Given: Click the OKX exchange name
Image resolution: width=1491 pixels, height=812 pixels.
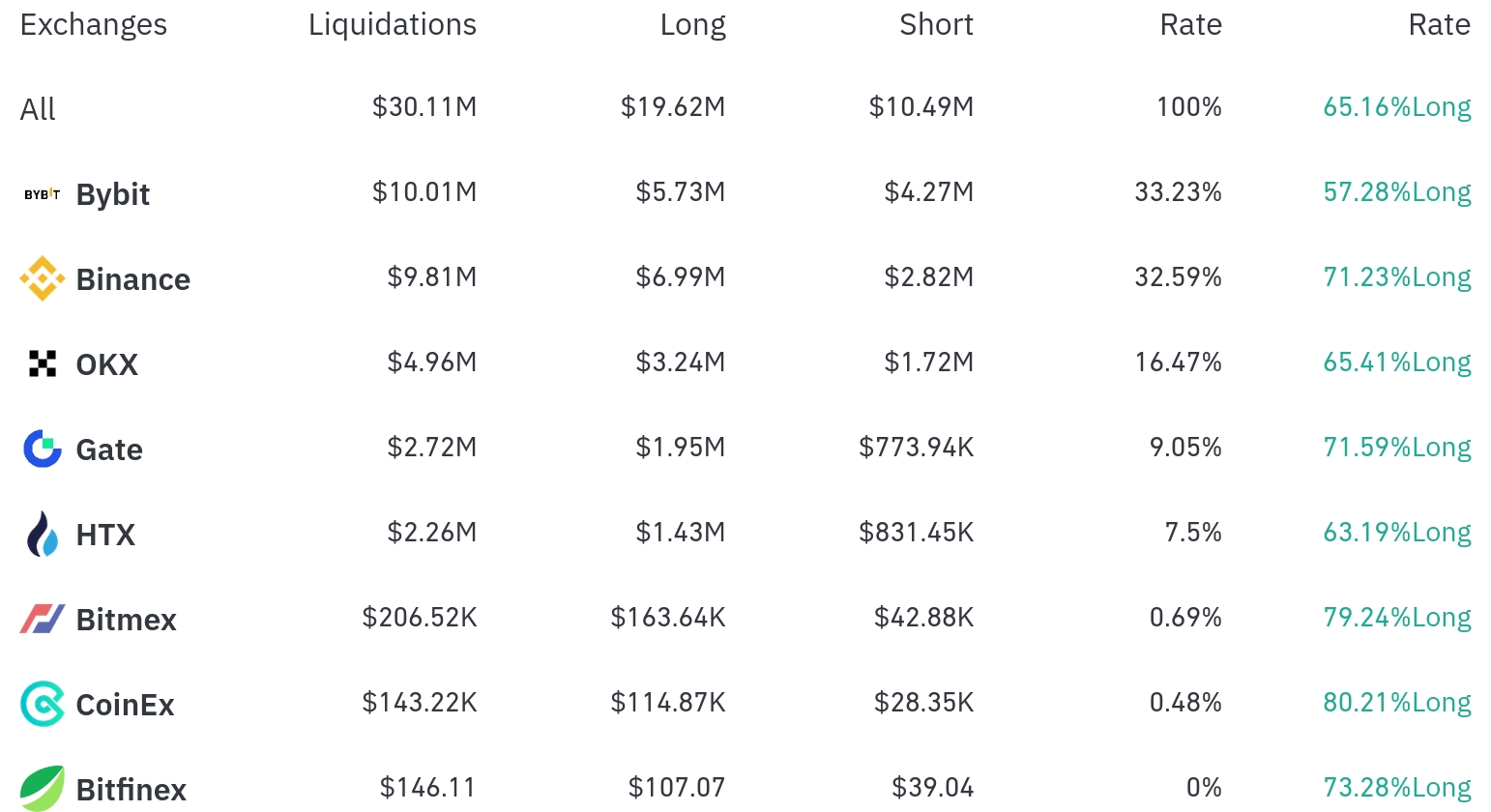Looking at the screenshot, I should coord(107,364).
